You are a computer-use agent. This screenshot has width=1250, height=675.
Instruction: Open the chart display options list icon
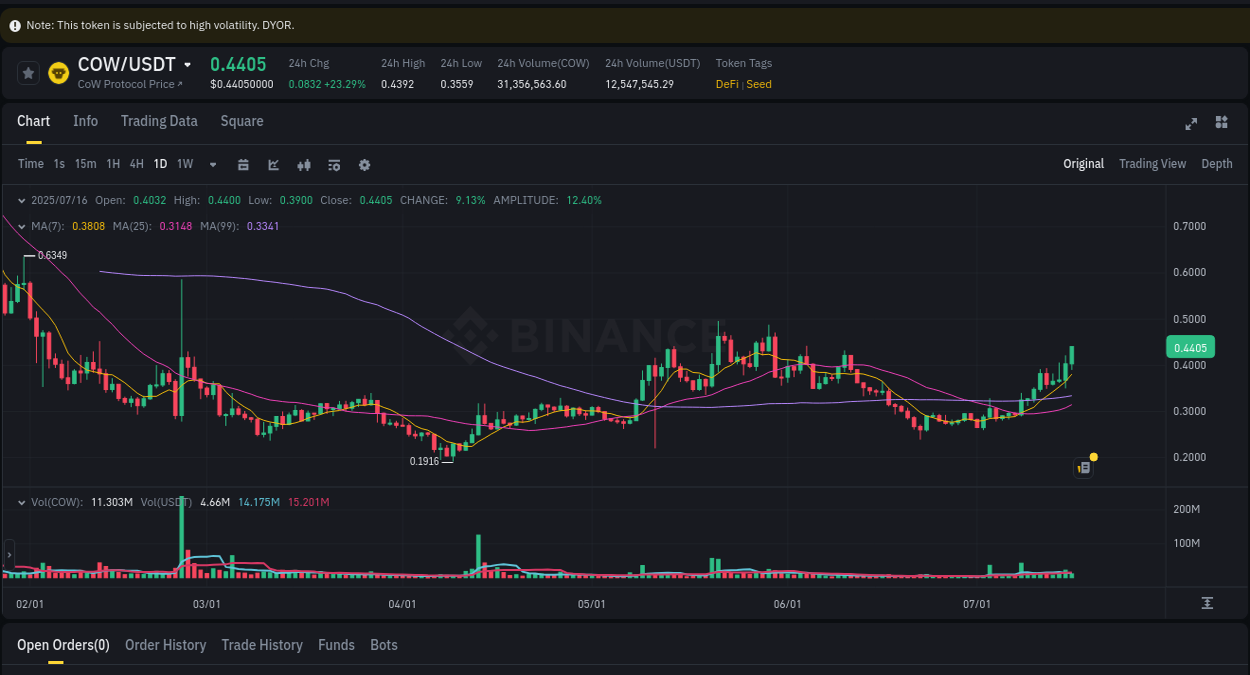333,164
